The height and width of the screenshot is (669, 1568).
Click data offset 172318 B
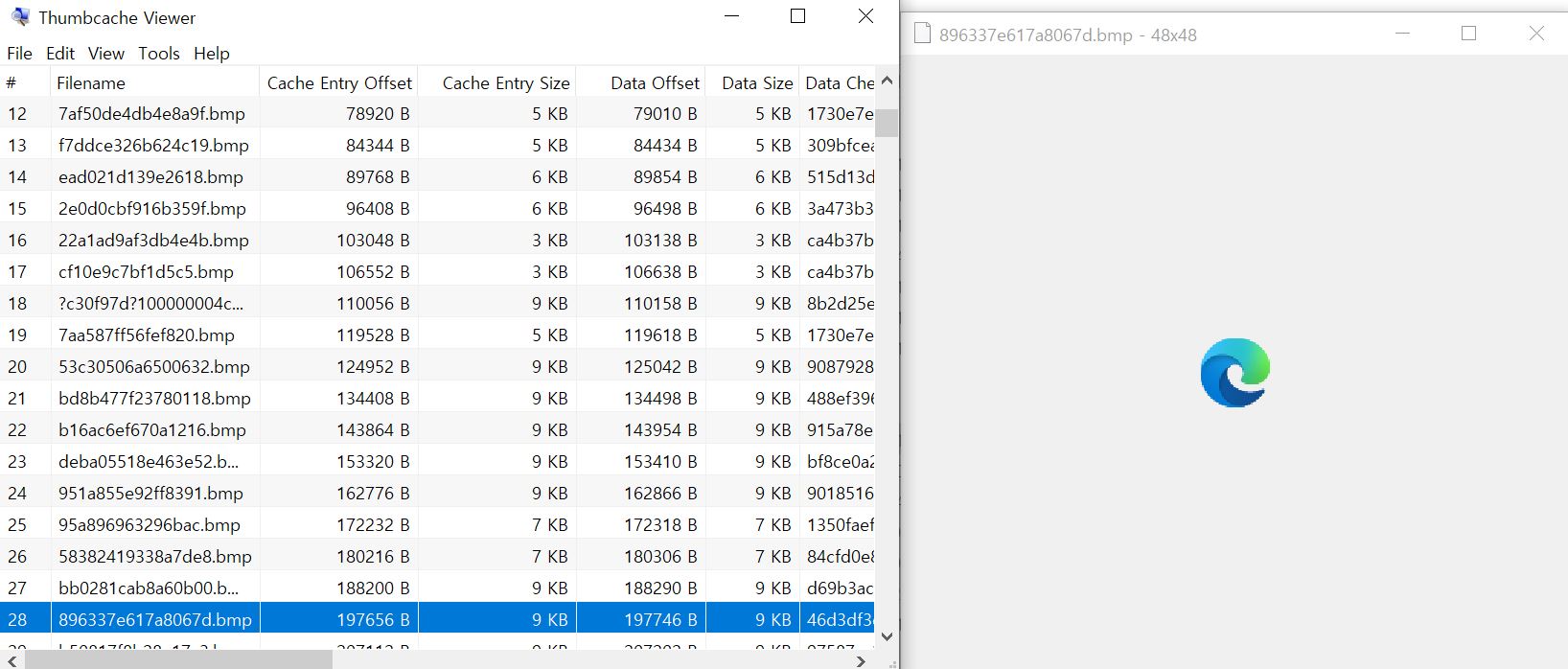[660, 524]
